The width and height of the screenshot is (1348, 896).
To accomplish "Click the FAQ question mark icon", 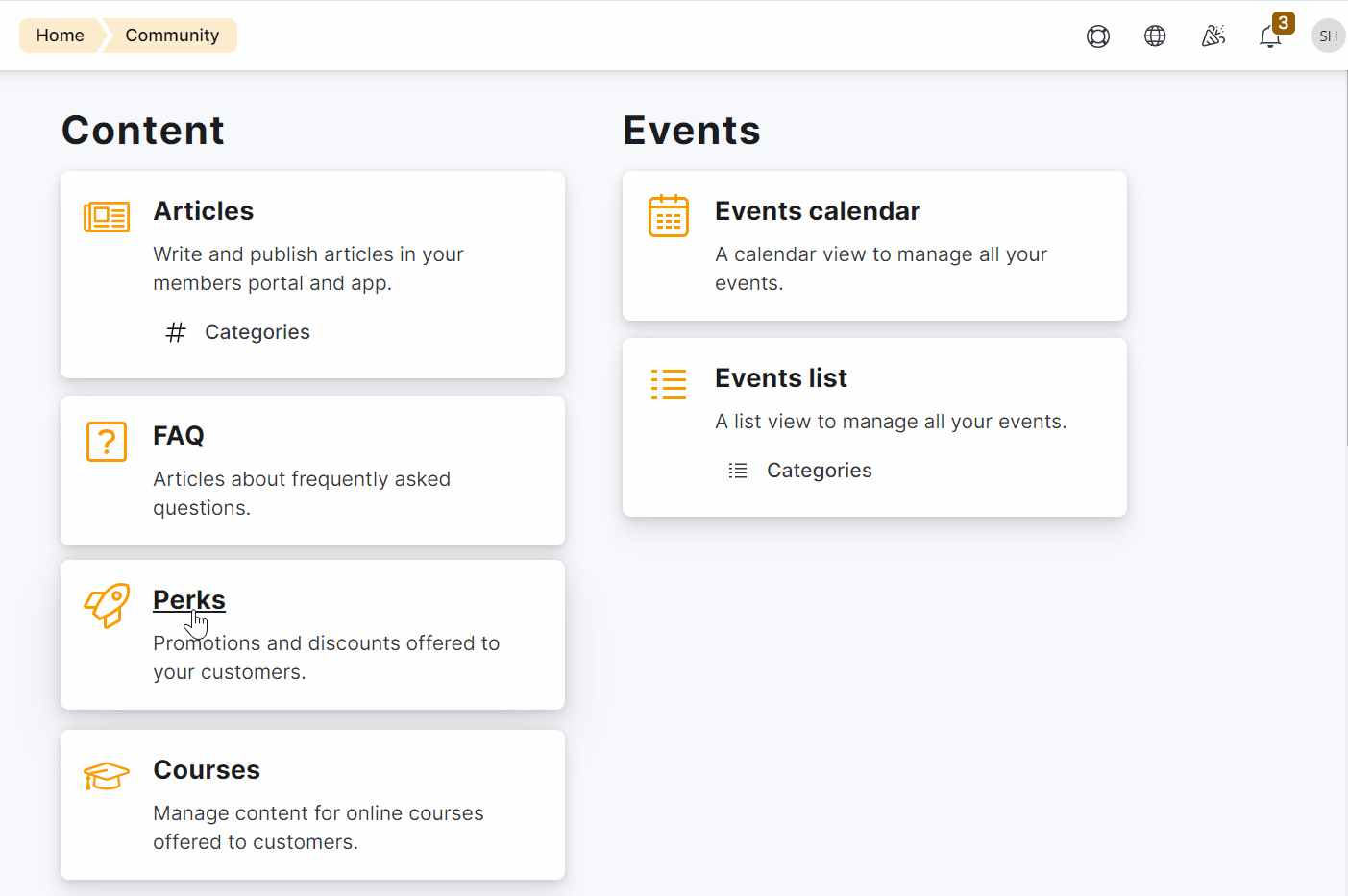I will click(107, 442).
